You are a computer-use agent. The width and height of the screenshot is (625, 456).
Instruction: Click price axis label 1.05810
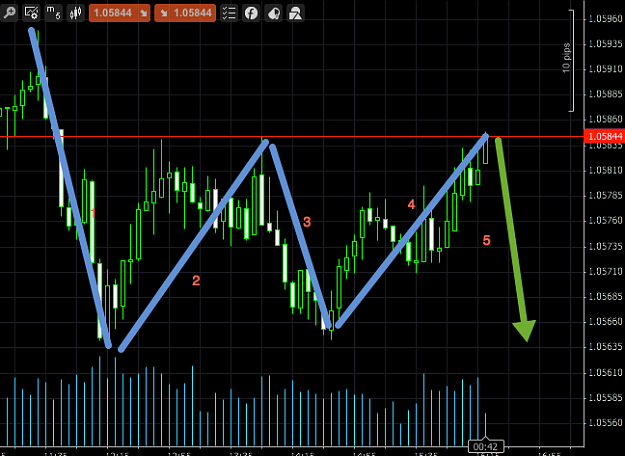605,170
